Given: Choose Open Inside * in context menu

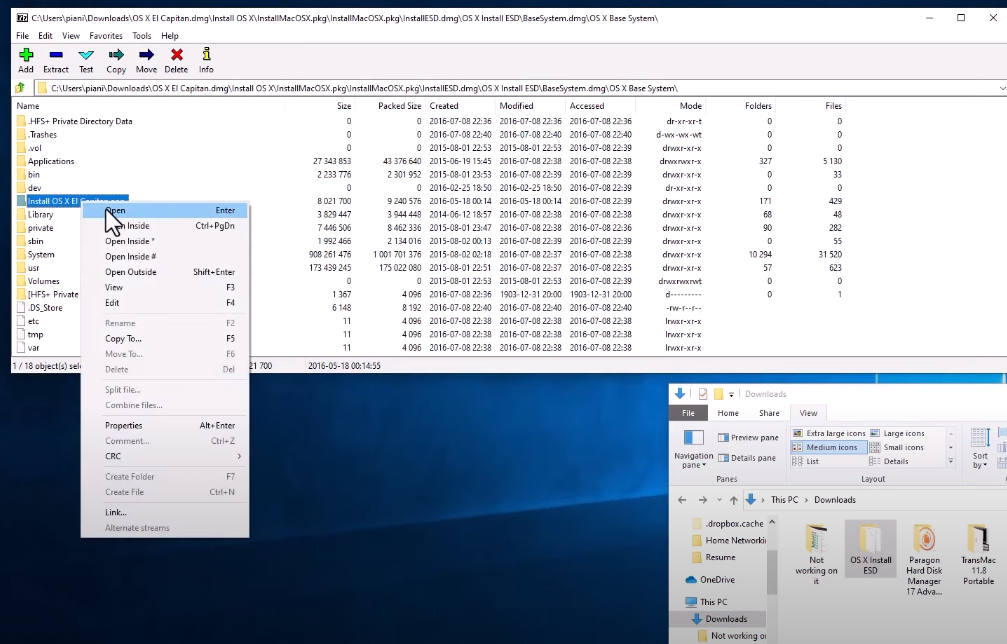Looking at the screenshot, I should 165,241.
